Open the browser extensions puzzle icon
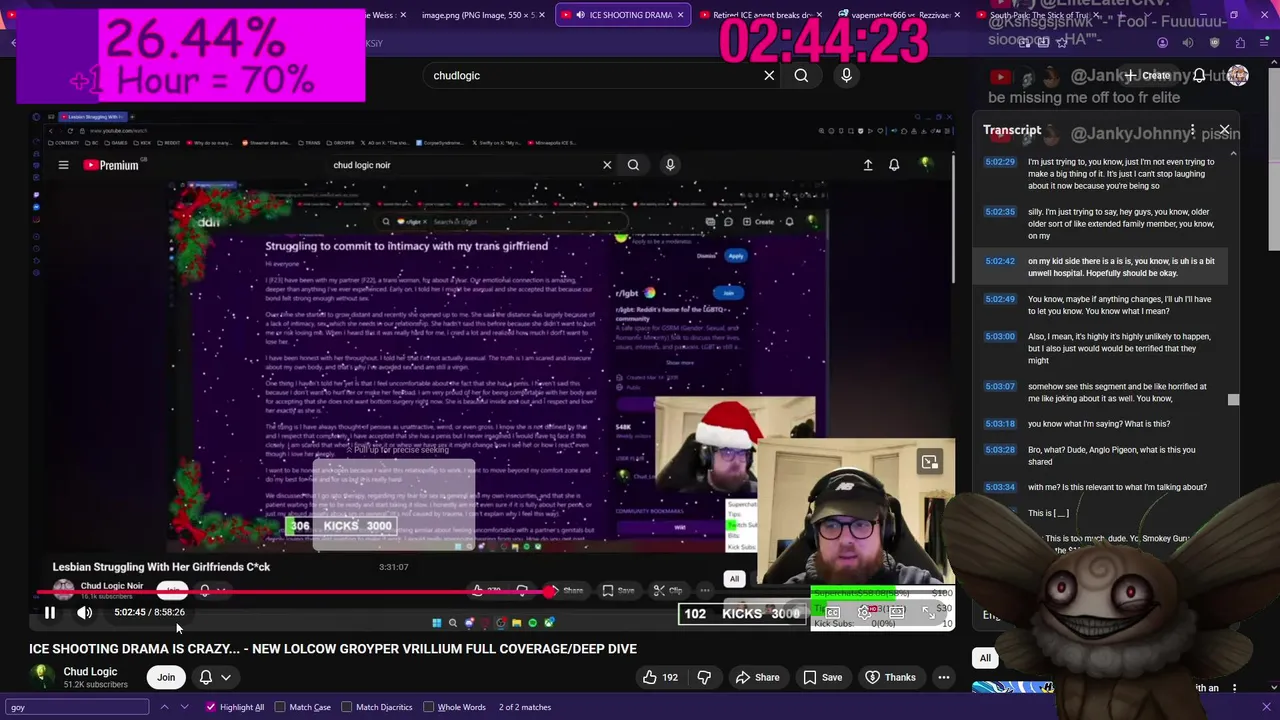The height and width of the screenshot is (720, 1280). [1241, 43]
